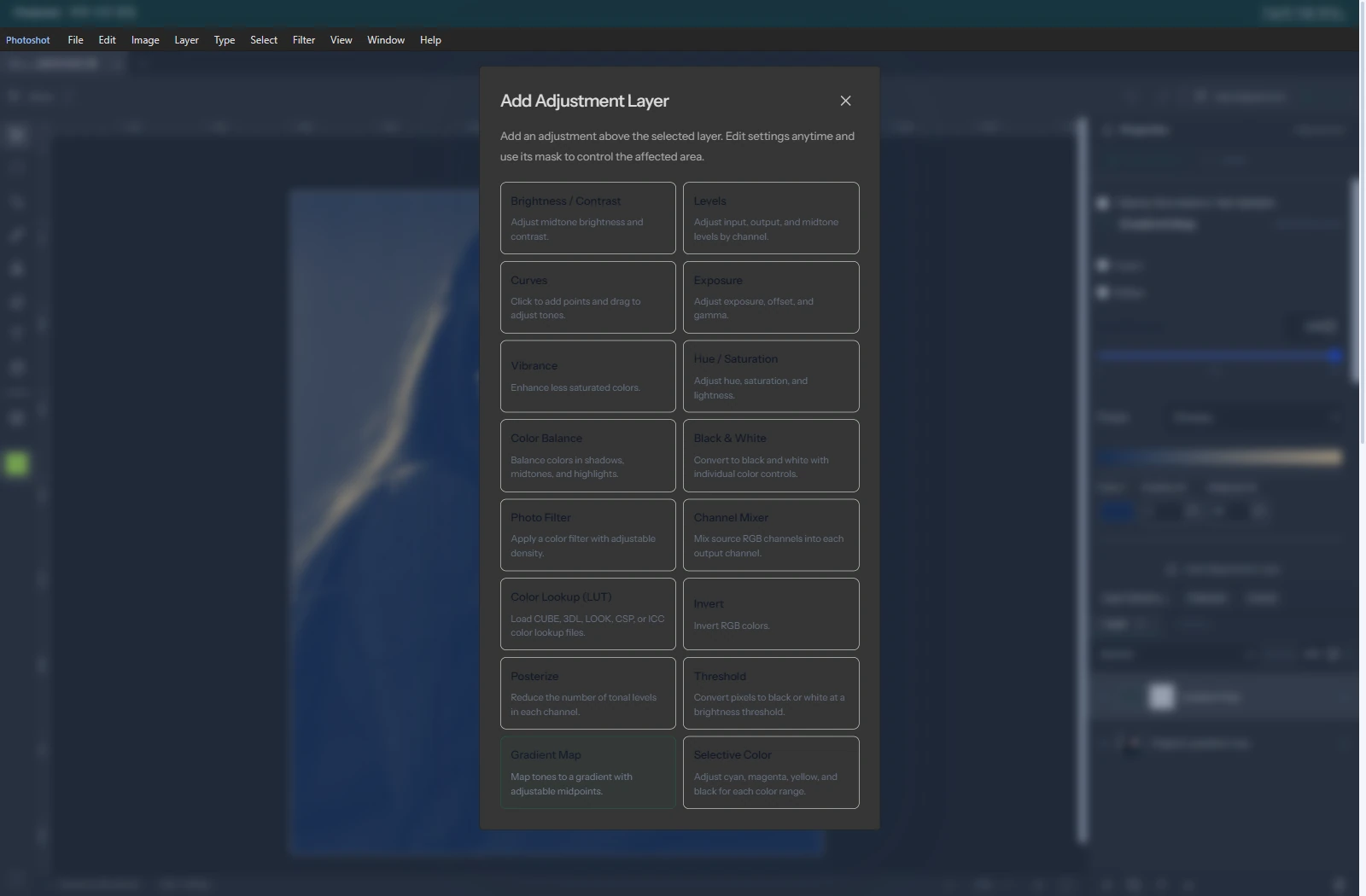Select the Posterize adjustment card

point(588,693)
